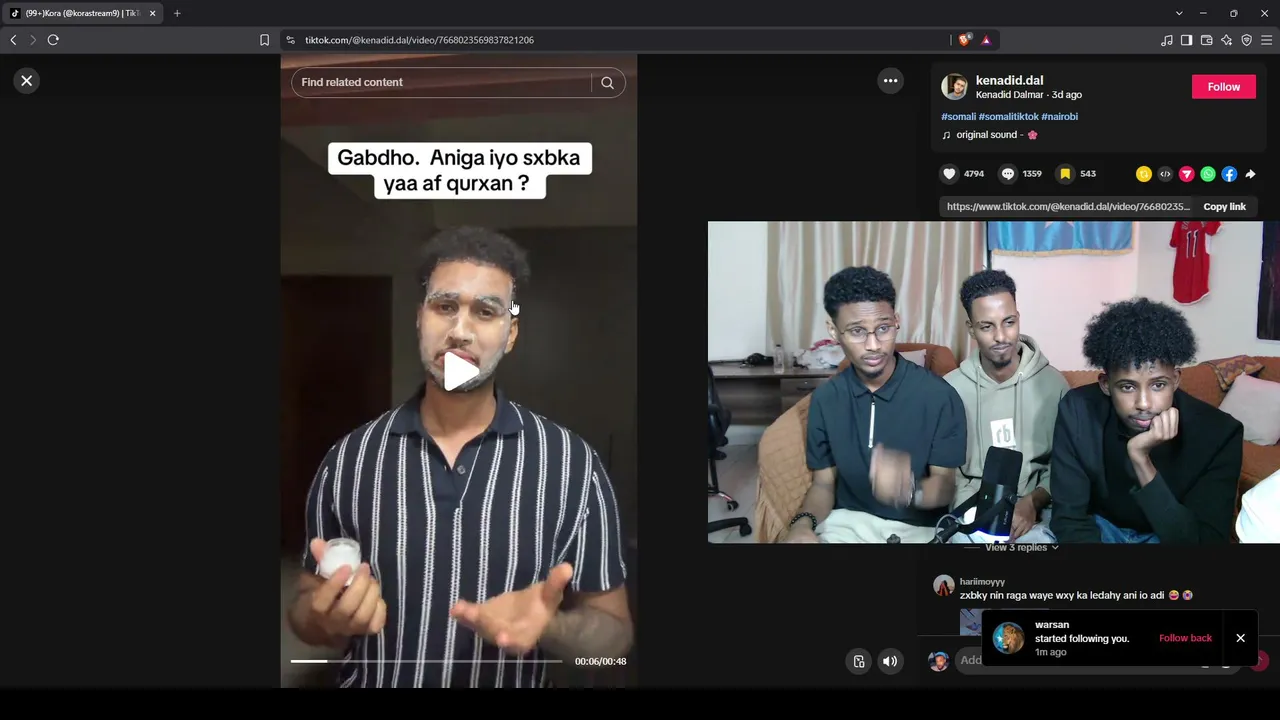
Task: Open the Brave Rewards triangle icon
Action: [986, 40]
